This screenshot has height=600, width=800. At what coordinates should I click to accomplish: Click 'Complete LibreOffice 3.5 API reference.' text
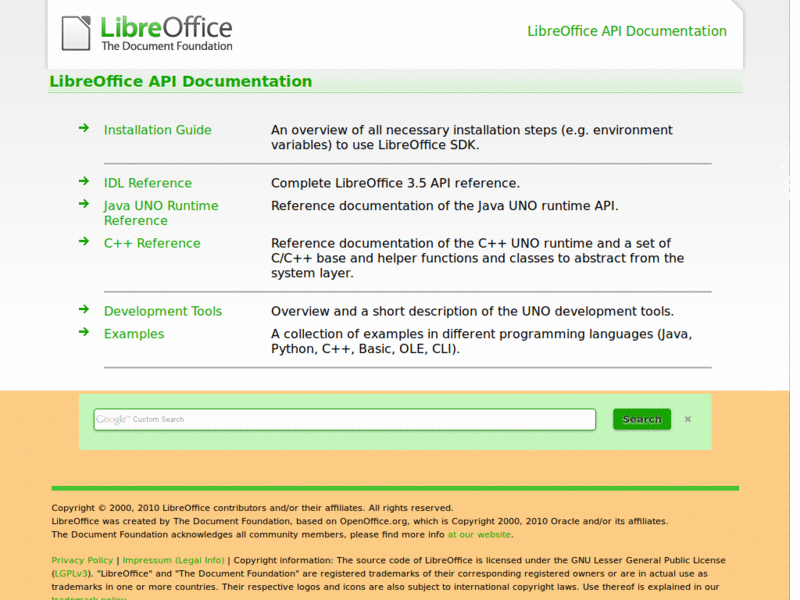[395, 183]
